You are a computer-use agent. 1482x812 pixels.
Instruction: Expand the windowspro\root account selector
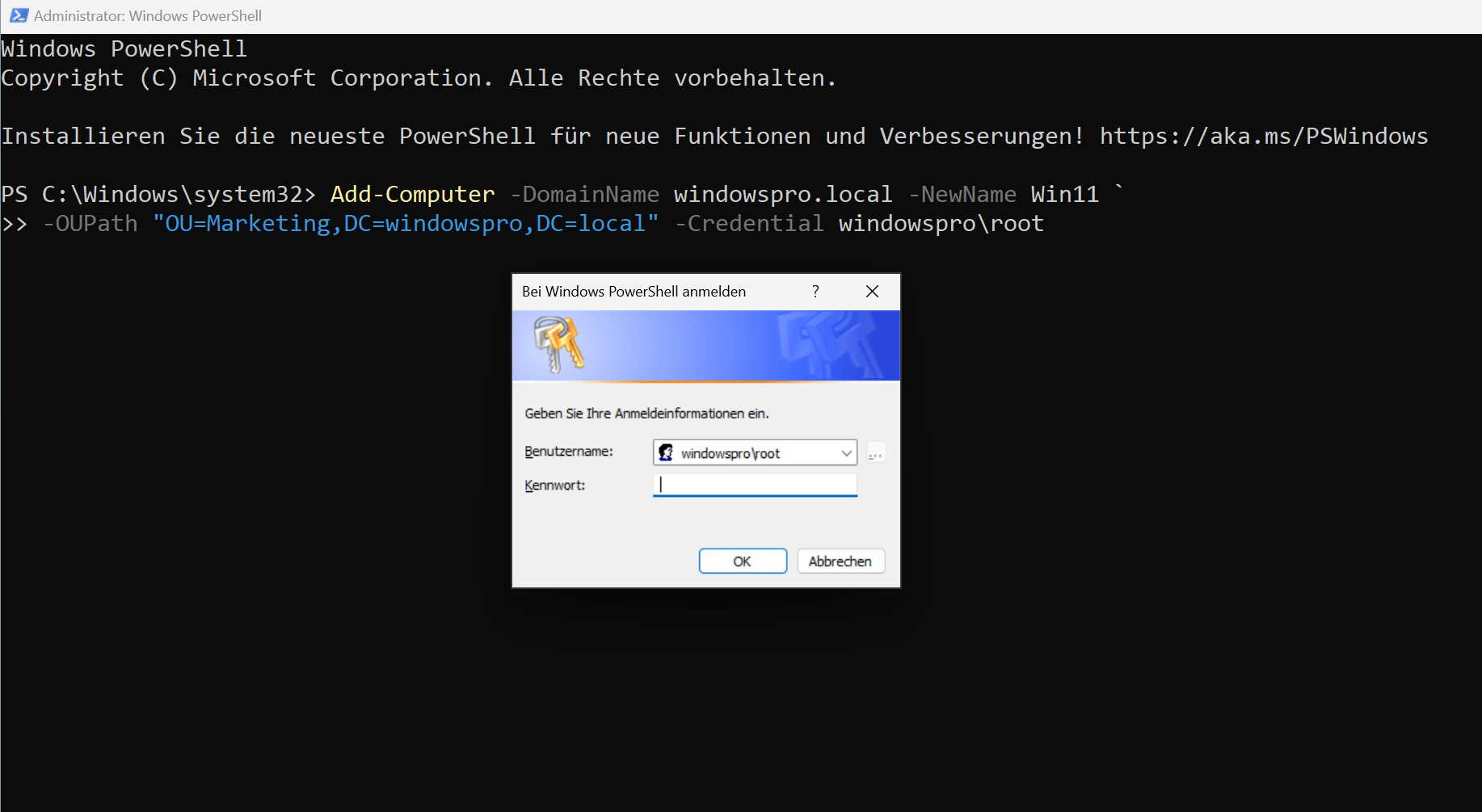846,452
